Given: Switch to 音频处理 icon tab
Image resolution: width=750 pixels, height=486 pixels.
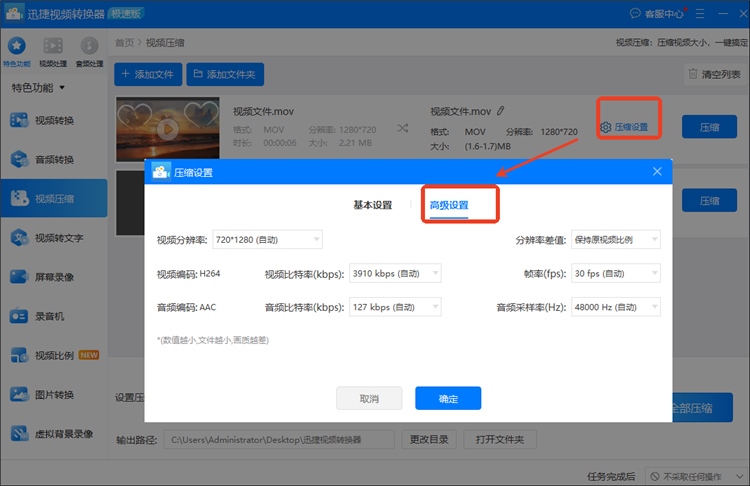Looking at the screenshot, I should coord(89,50).
